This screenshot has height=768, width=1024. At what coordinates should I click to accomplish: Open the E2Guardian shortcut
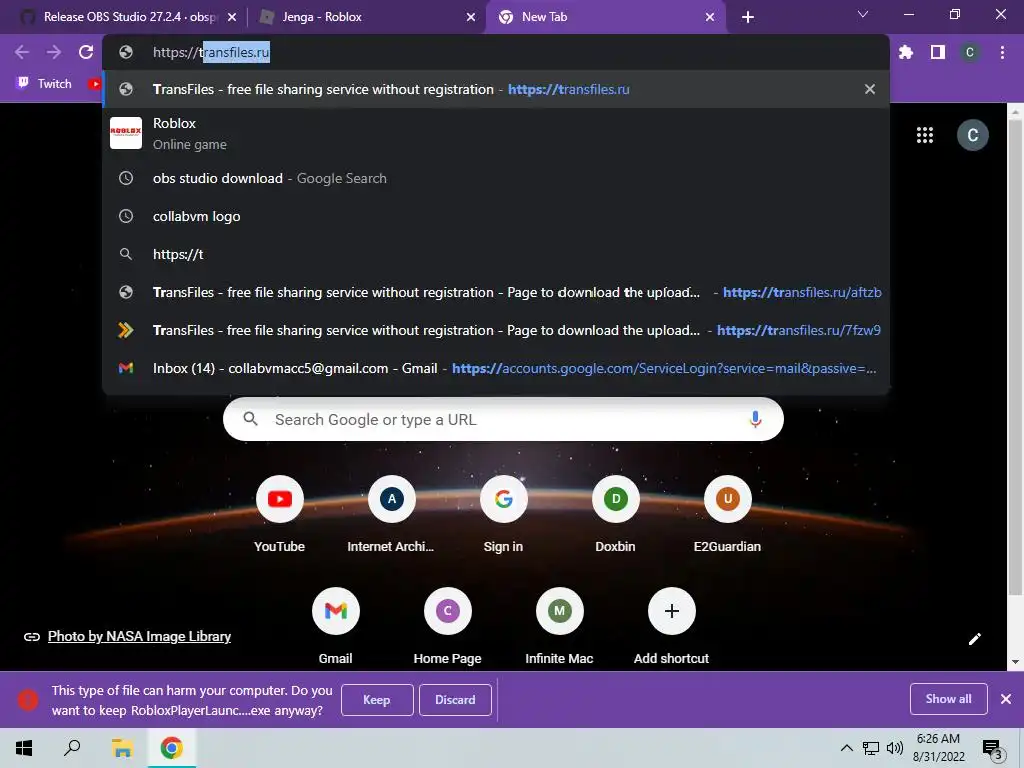click(x=728, y=515)
